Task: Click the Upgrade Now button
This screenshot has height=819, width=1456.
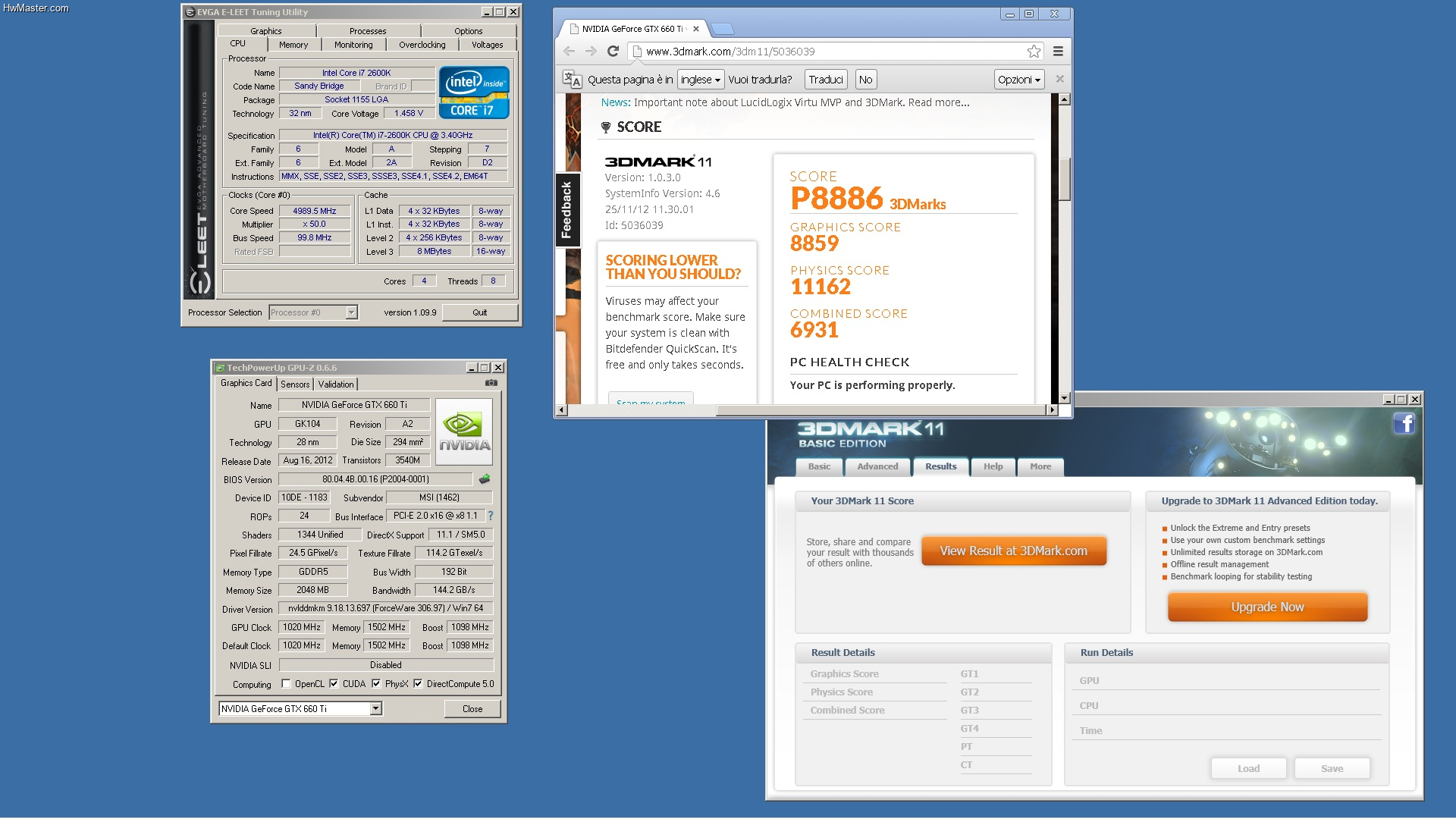Action: (1267, 607)
